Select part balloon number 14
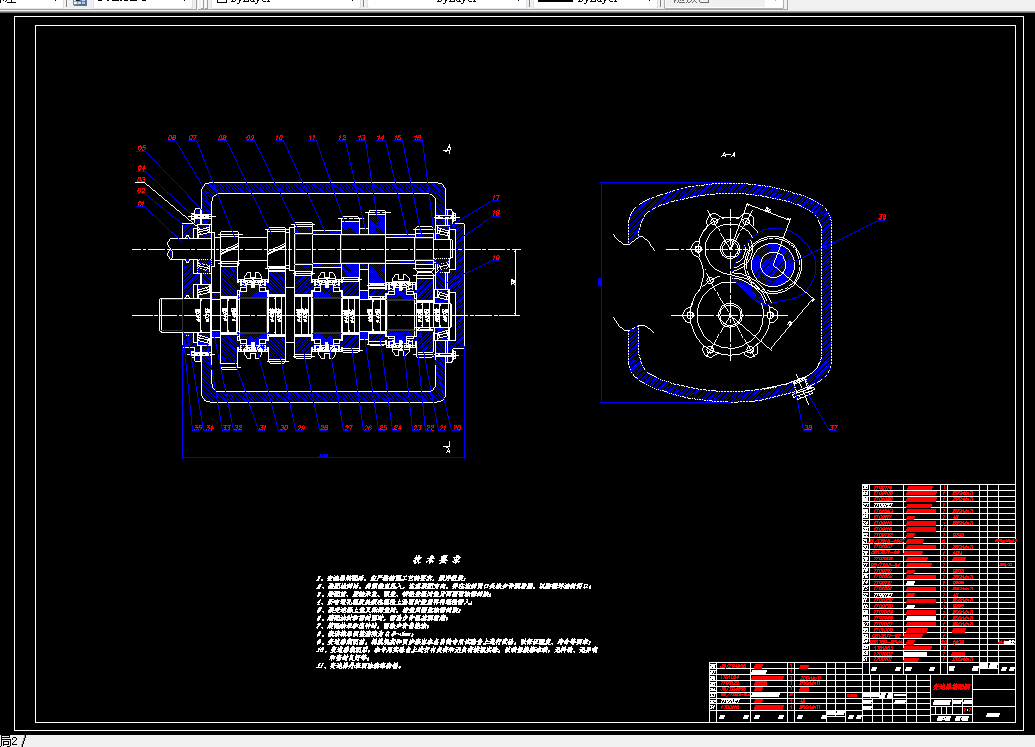 (381, 138)
